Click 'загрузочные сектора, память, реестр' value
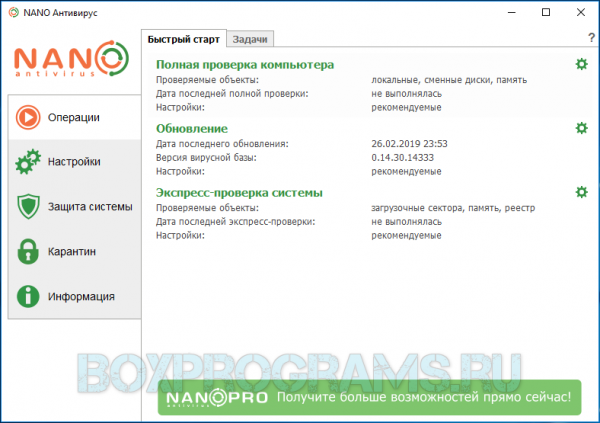Image resolution: width=600 pixels, height=423 pixels. pos(453,208)
